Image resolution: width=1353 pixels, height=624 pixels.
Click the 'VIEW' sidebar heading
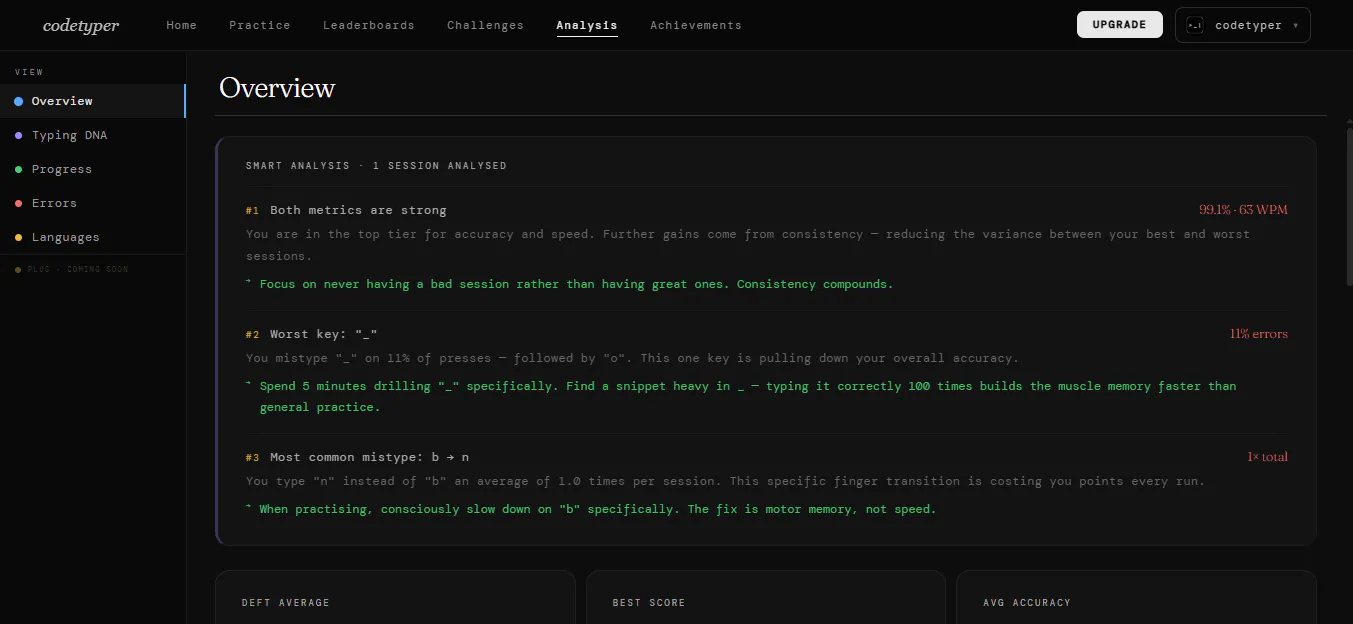[x=29, y=72]
